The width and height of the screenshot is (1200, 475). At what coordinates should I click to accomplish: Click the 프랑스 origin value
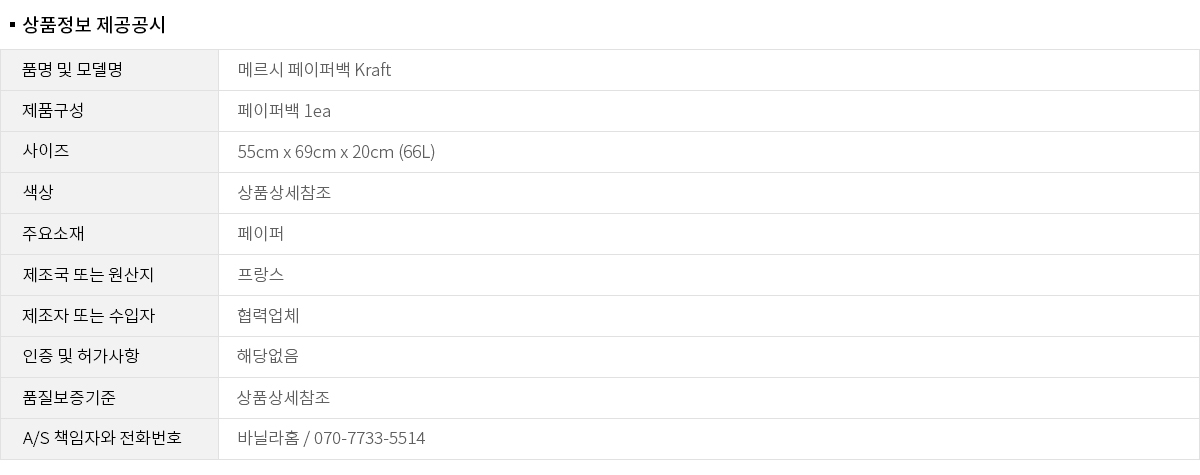(261, 275)
